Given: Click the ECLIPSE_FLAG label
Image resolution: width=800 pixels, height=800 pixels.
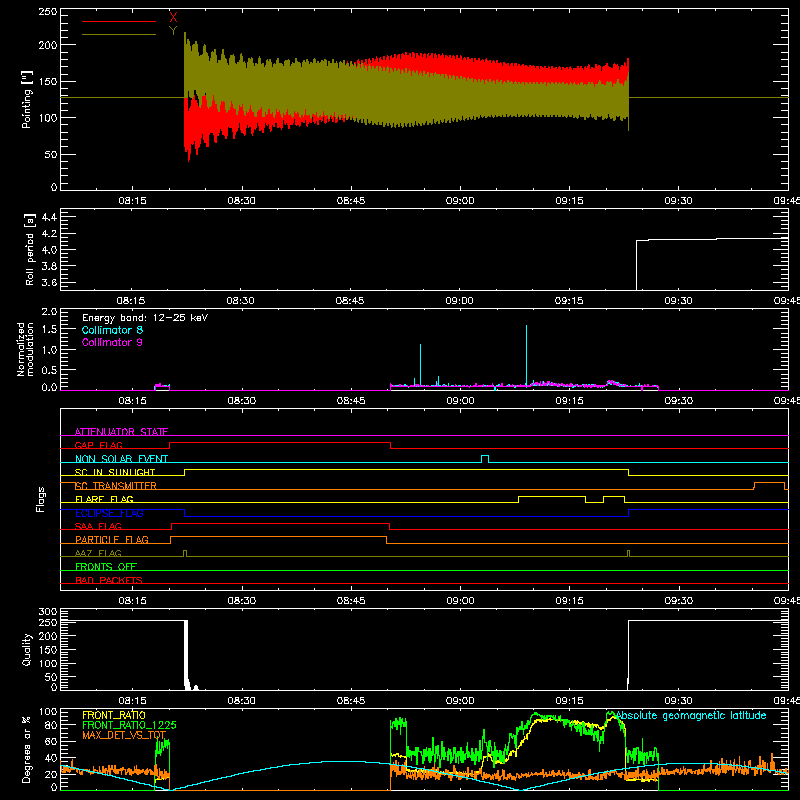Looking at the screenshot, I should pyautogui.click(x=109, y=513).
